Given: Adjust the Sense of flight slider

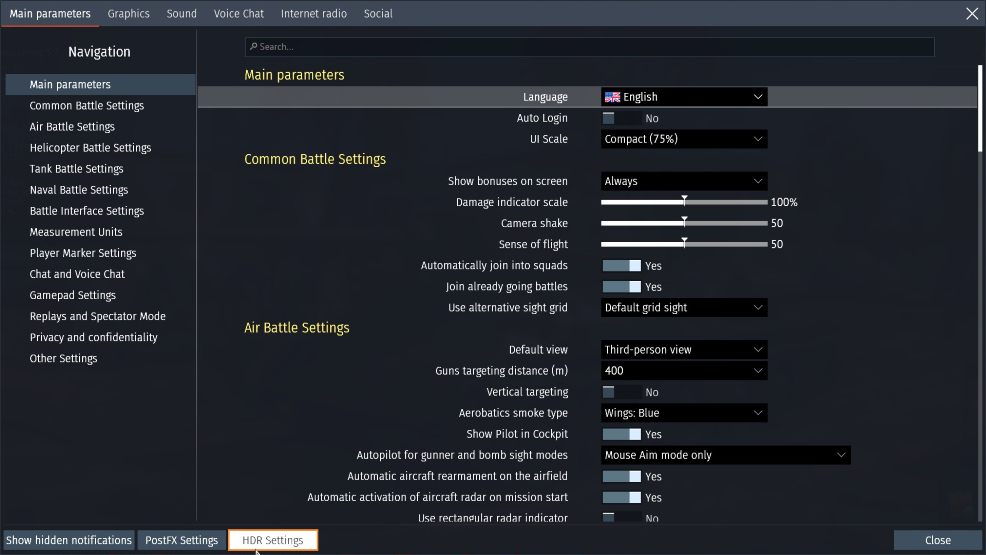Looking at the screenshot, I should tap(684, 244).
